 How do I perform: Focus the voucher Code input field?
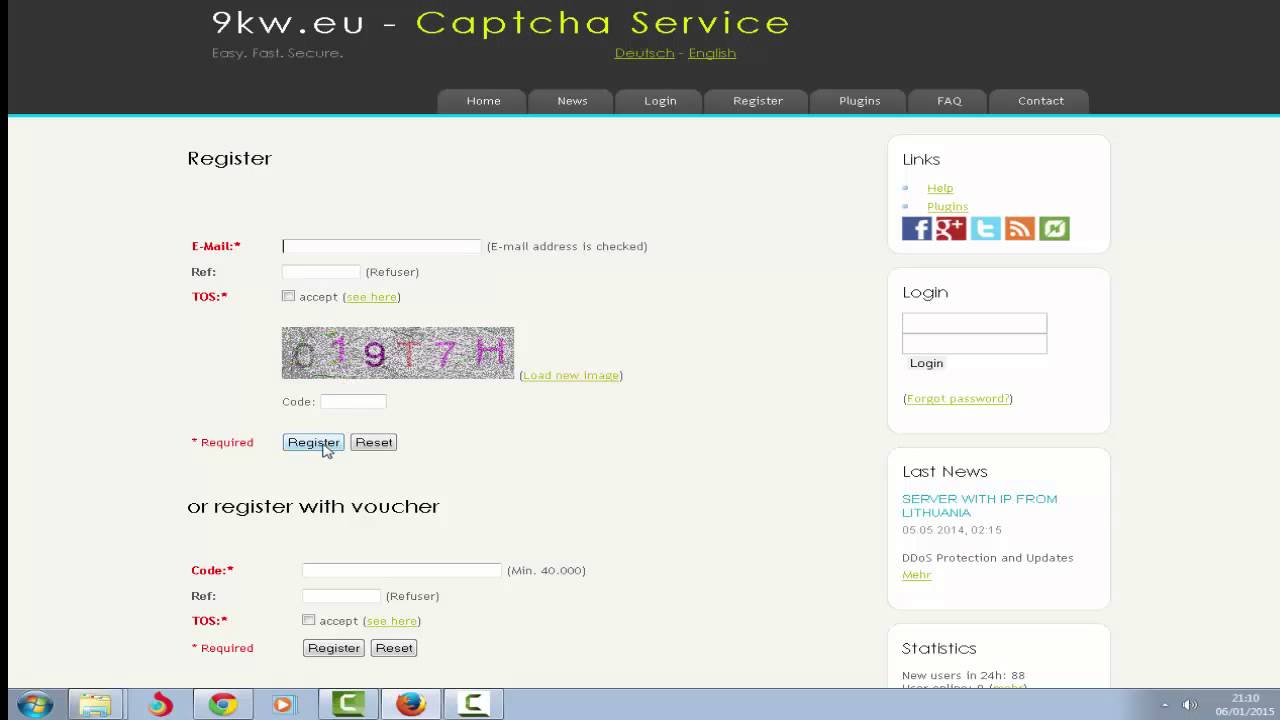coord(402,570)
